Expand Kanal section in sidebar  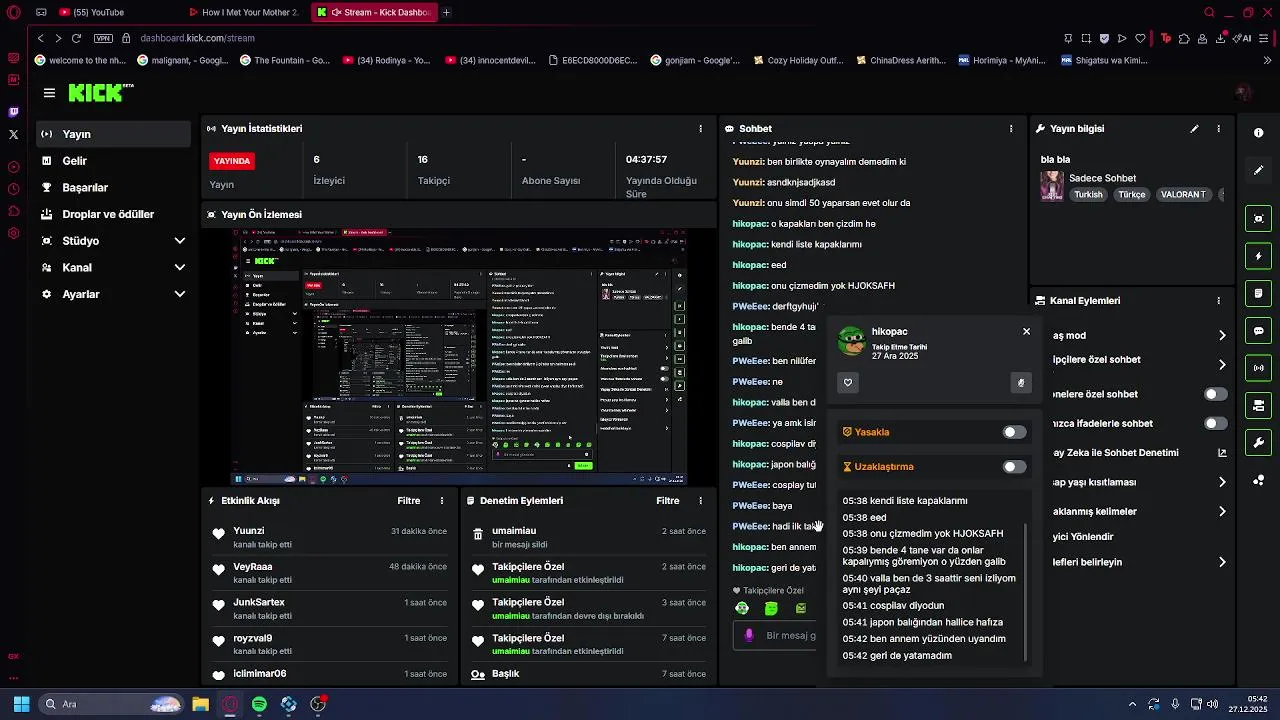(x=180, y=268)
